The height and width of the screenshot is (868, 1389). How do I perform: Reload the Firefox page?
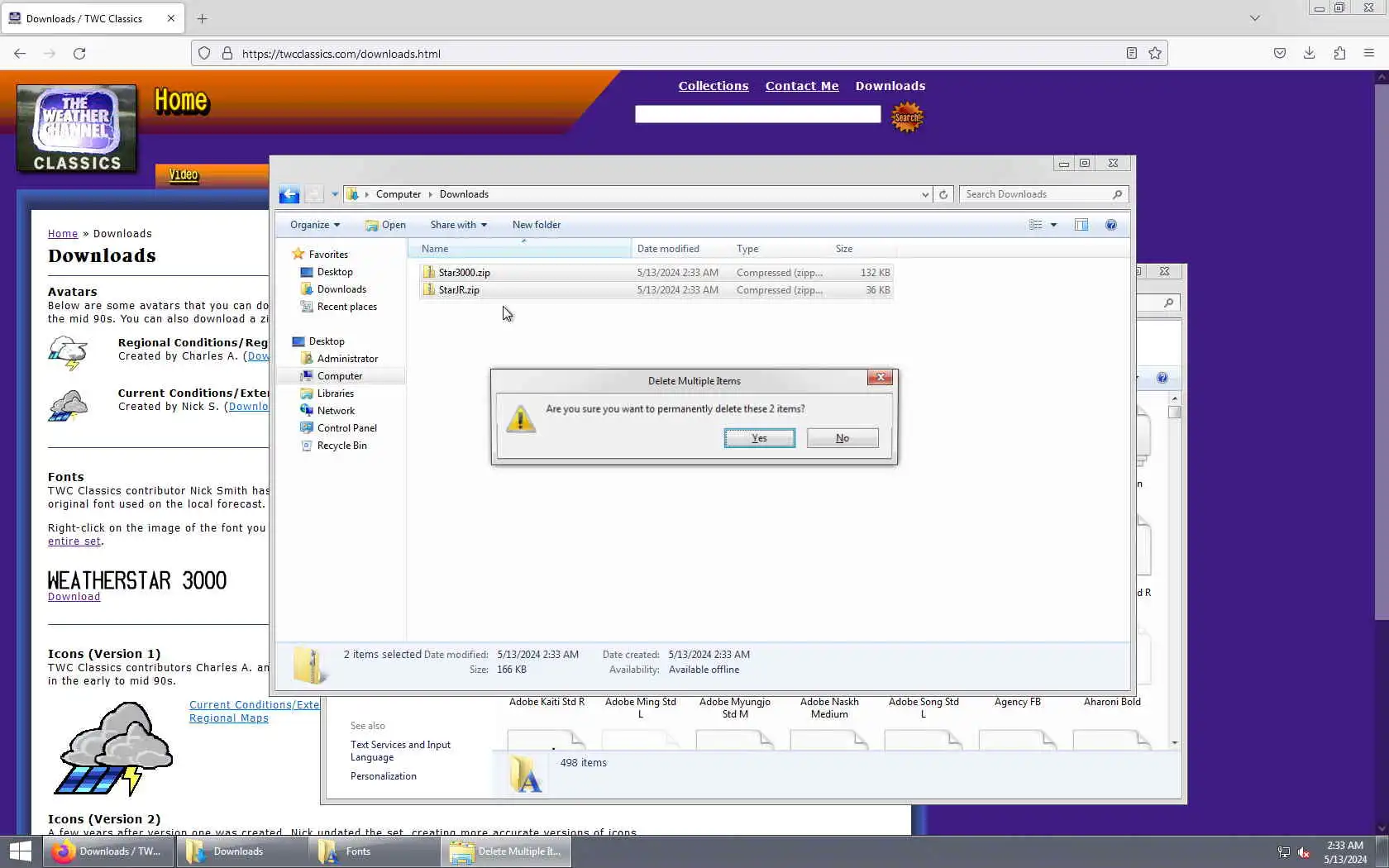coord(79,53)
